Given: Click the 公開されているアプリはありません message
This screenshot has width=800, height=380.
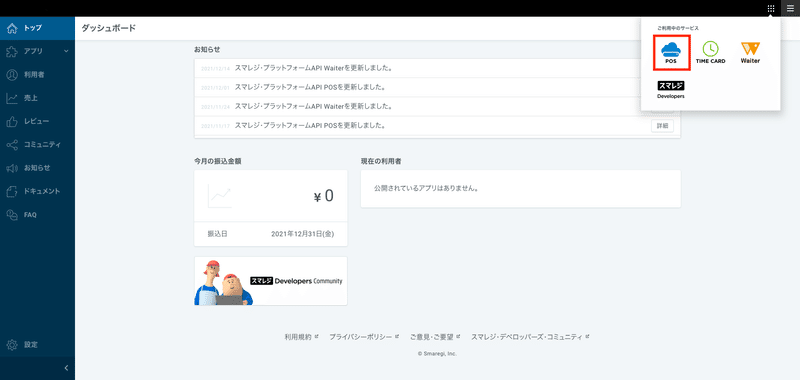Looking at the screenshot, I should click(x=426, y=188).
